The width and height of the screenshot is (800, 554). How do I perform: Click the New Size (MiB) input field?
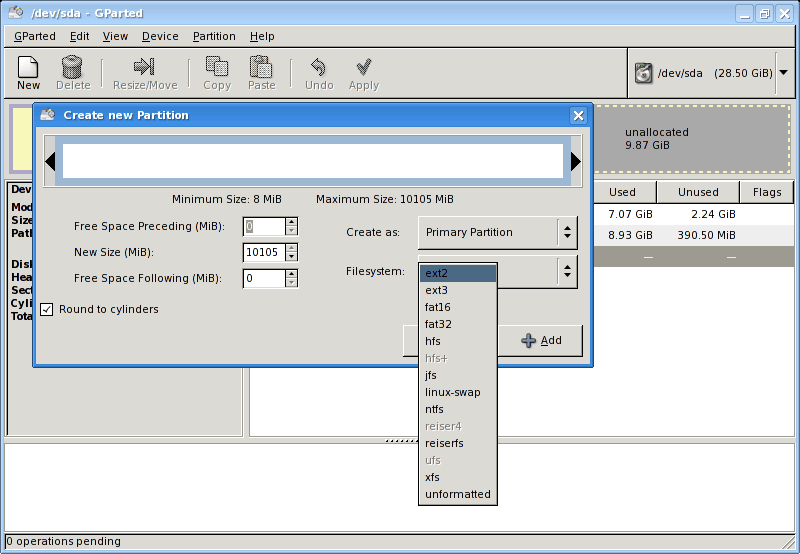[x=264, y=252]
